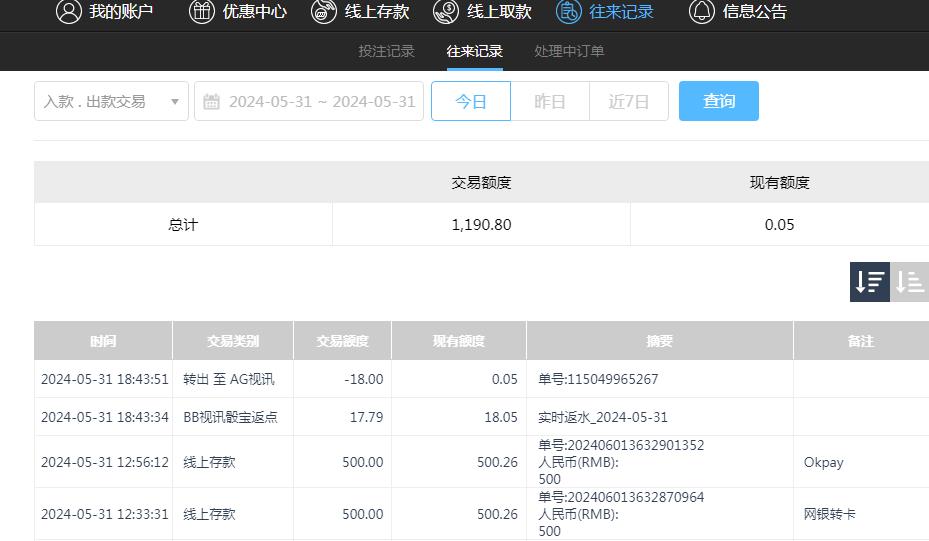Click Okpay remark
Viewport: 929px width, 541px height.
point(824,462)
